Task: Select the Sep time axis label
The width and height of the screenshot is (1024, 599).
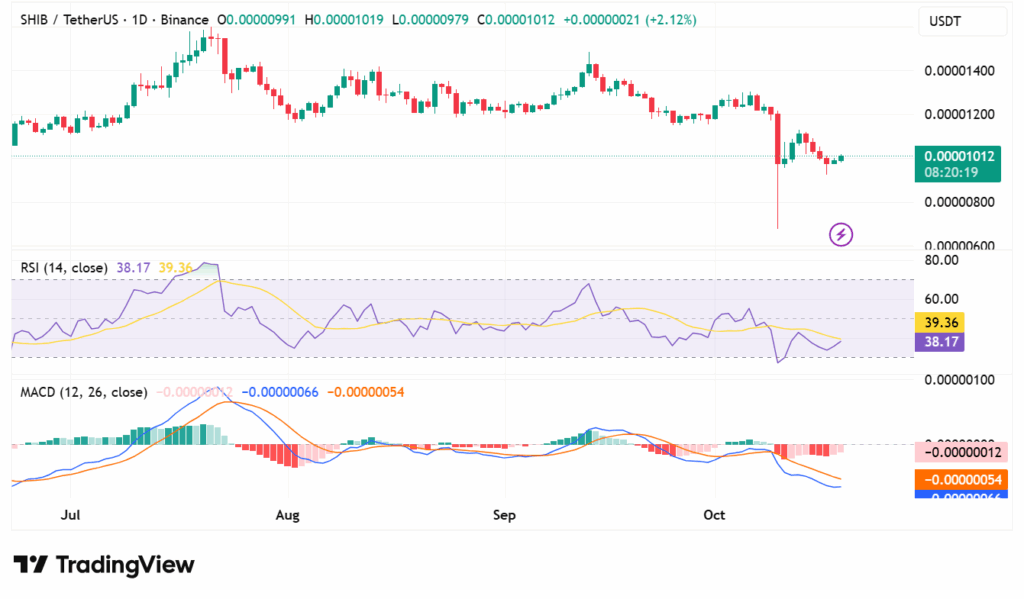Action: [x=504, y=515]
